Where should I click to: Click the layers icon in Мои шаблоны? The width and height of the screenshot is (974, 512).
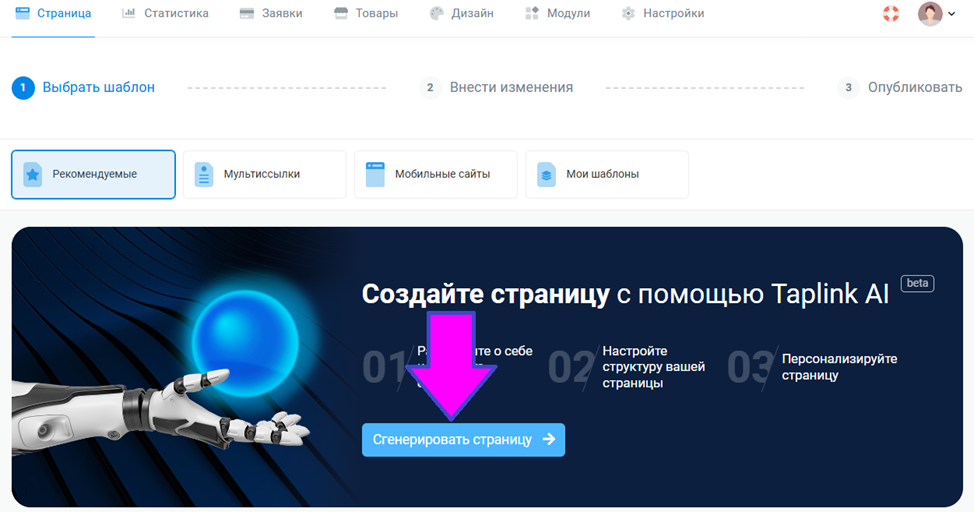[546, 175]
